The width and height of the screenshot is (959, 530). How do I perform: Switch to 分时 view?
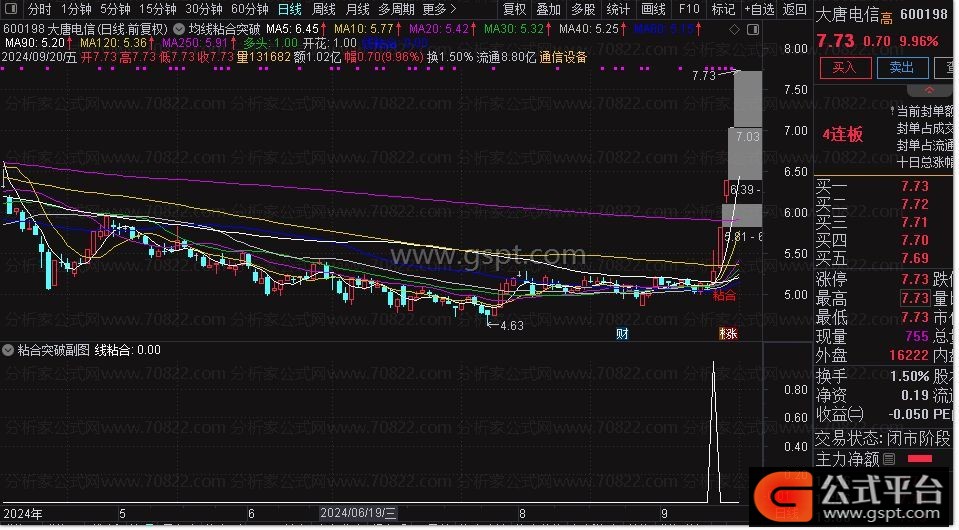[x=40, y=9]
